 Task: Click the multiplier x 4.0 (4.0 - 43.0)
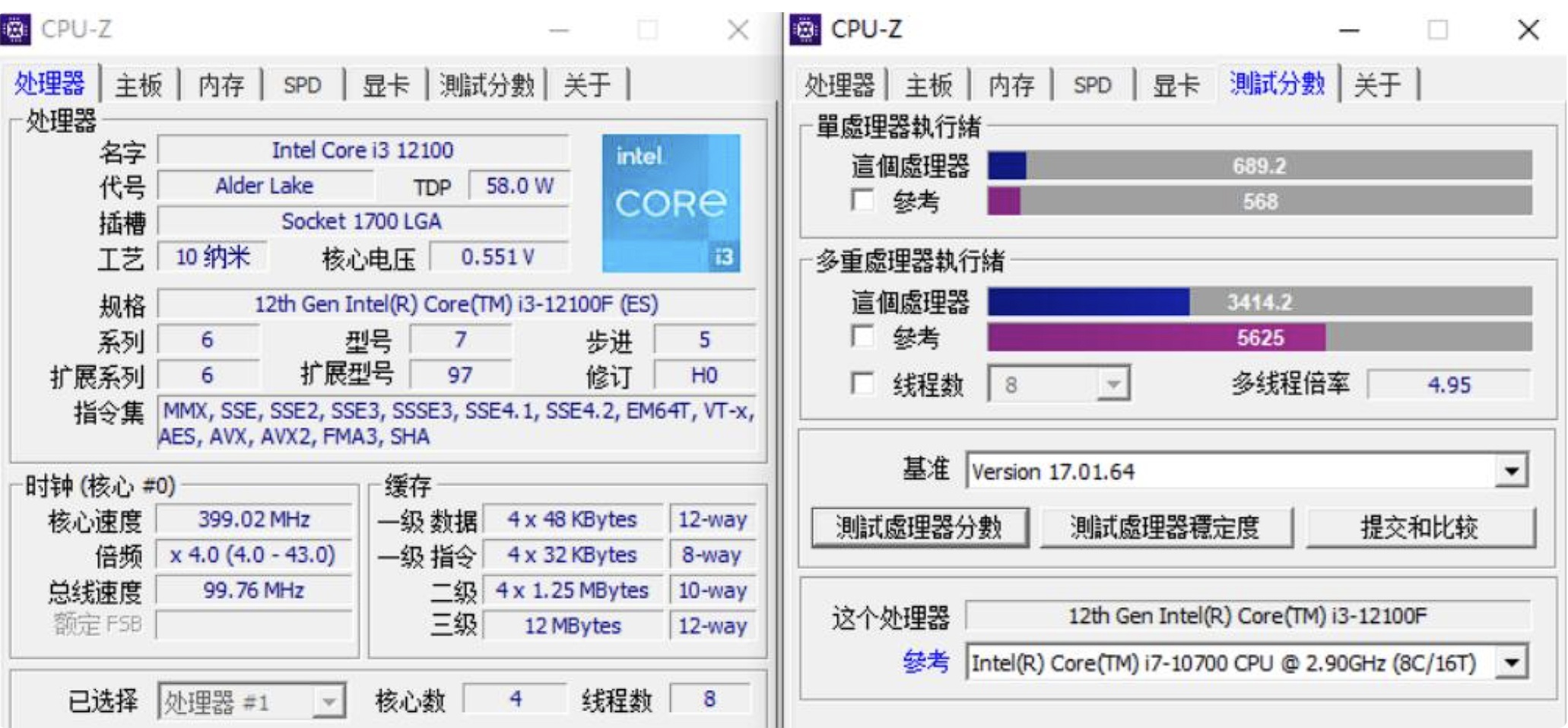(254, 555)
